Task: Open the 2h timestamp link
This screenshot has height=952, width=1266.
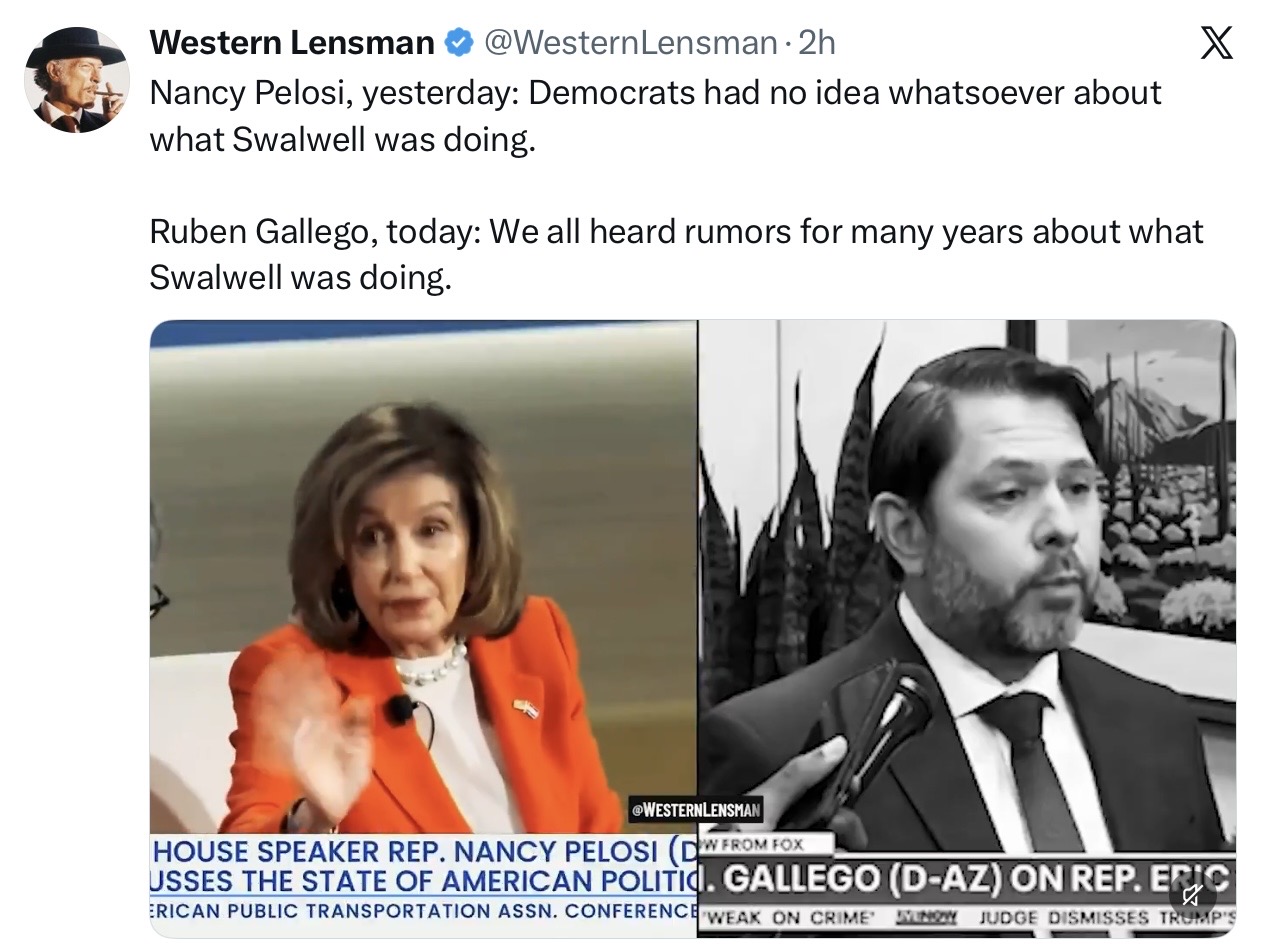Action: [x=817, y=42]
